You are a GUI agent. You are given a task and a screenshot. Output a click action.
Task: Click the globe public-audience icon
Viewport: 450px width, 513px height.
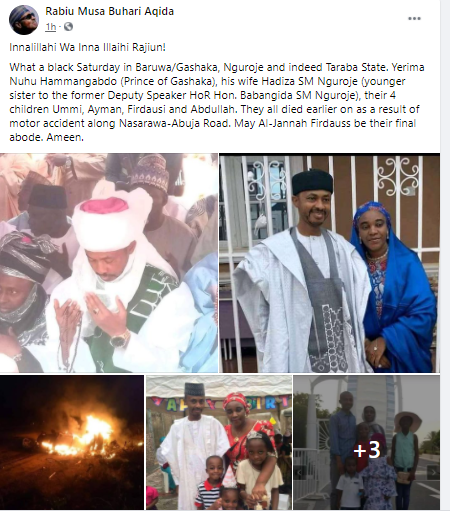tap(68, 27)
